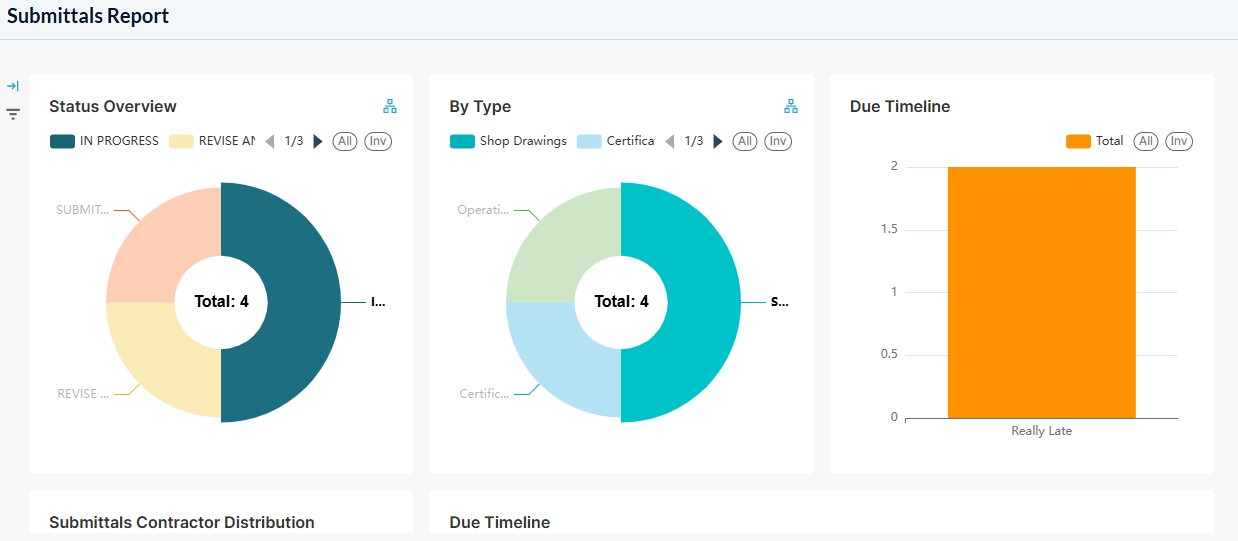Open the filter icon in left sidebar
This screenshot has width=1238, height=541.
click(13, 114)
